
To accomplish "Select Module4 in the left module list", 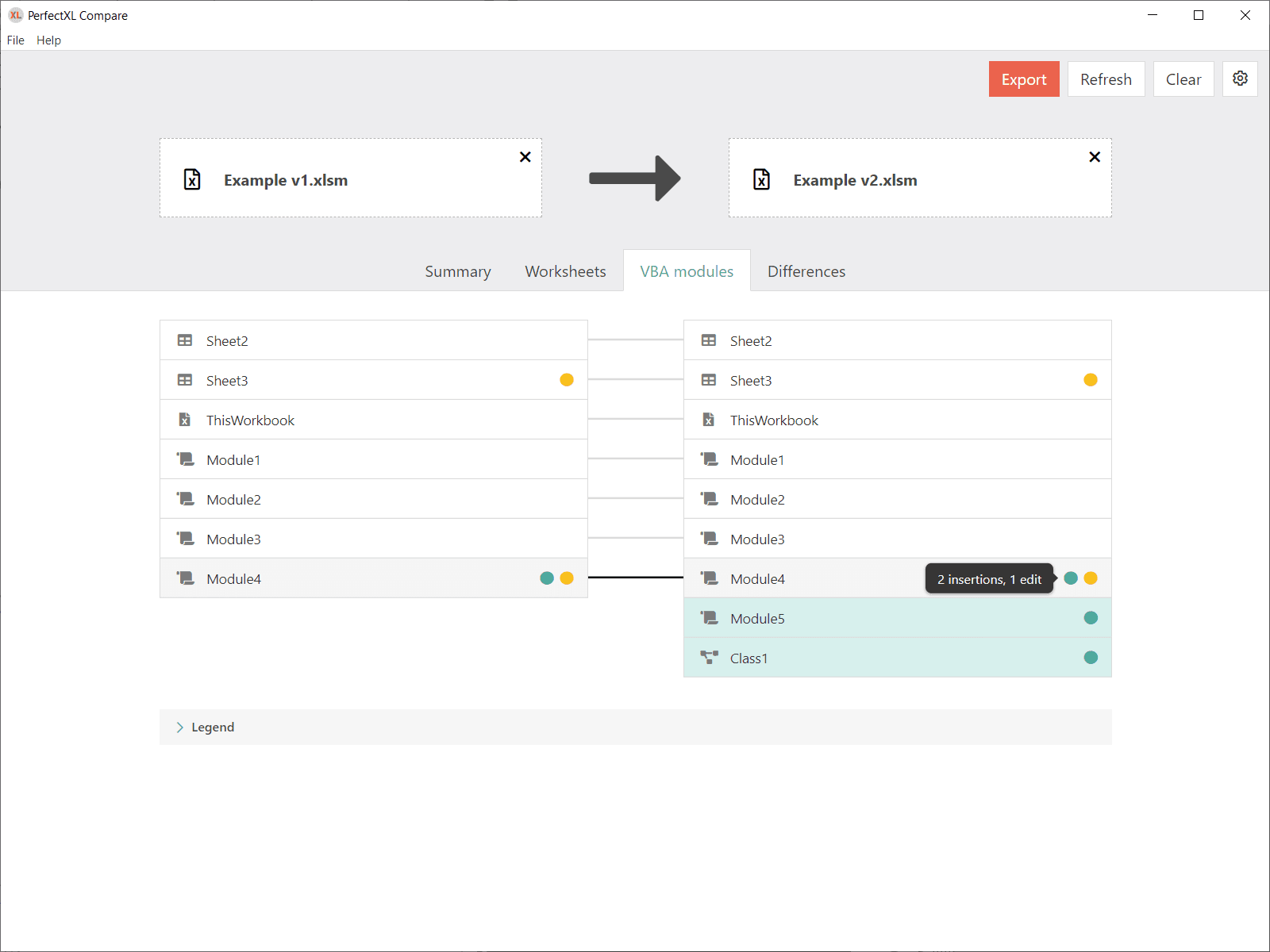I will click(234, 579).
